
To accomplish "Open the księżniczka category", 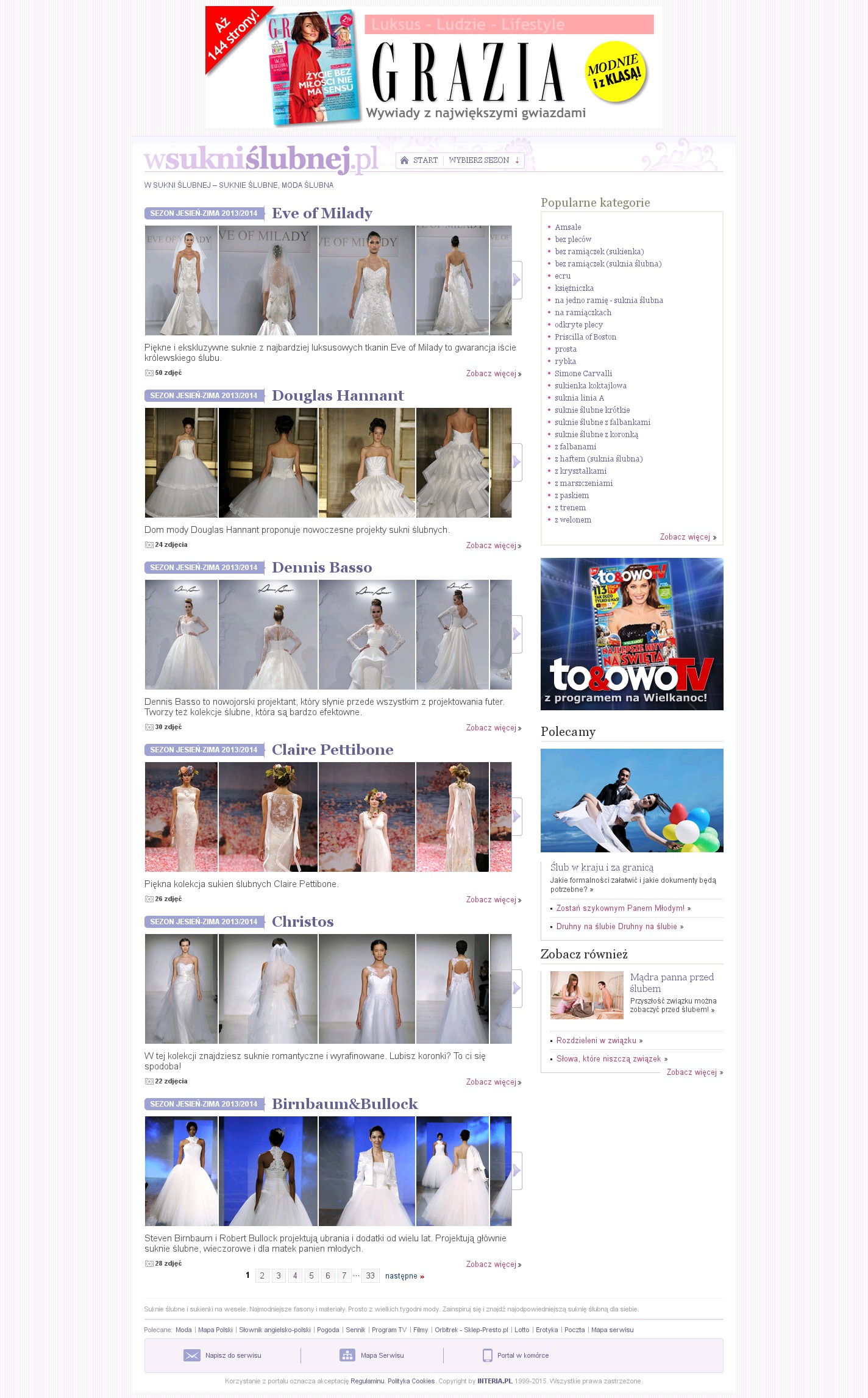I will [x=574, y=288].
